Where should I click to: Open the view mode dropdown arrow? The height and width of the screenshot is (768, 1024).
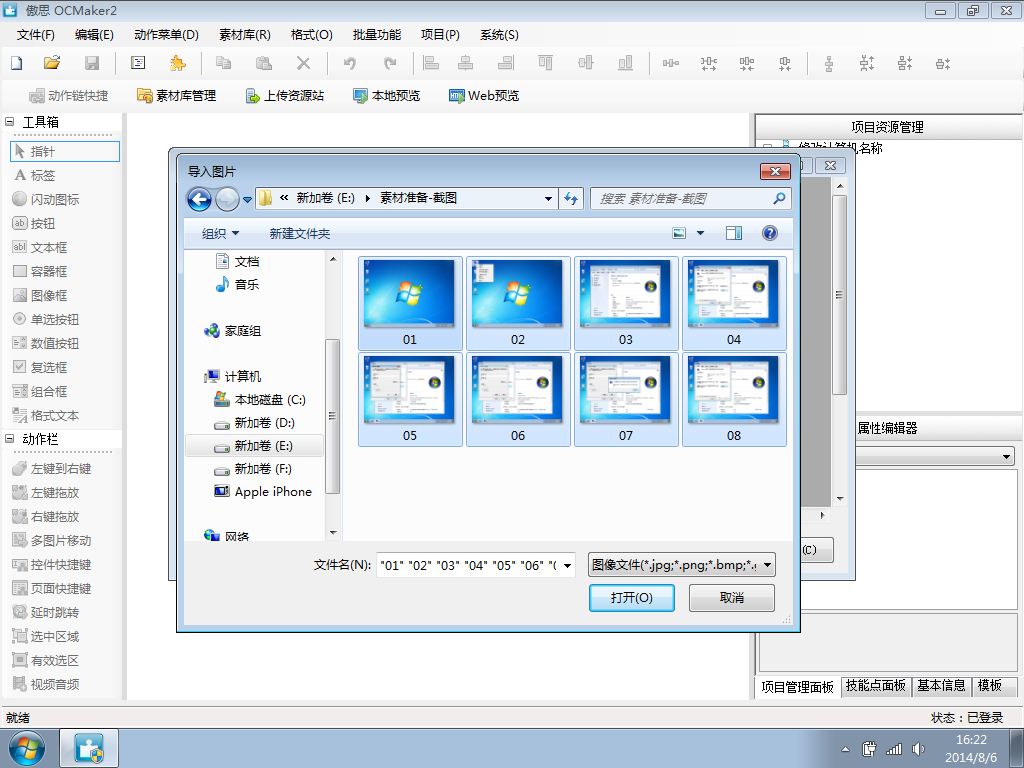[701, 233]
